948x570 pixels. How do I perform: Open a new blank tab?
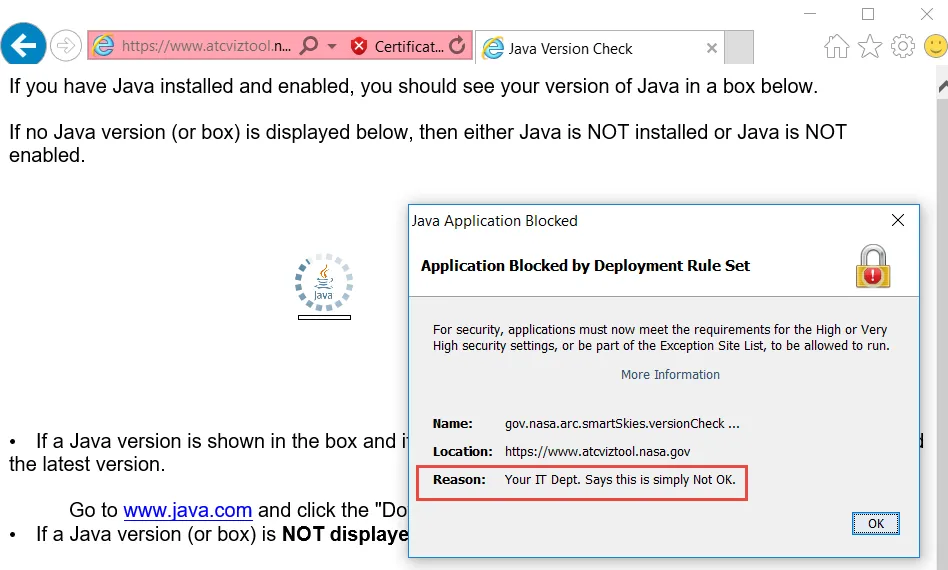[x=739, y=47]
